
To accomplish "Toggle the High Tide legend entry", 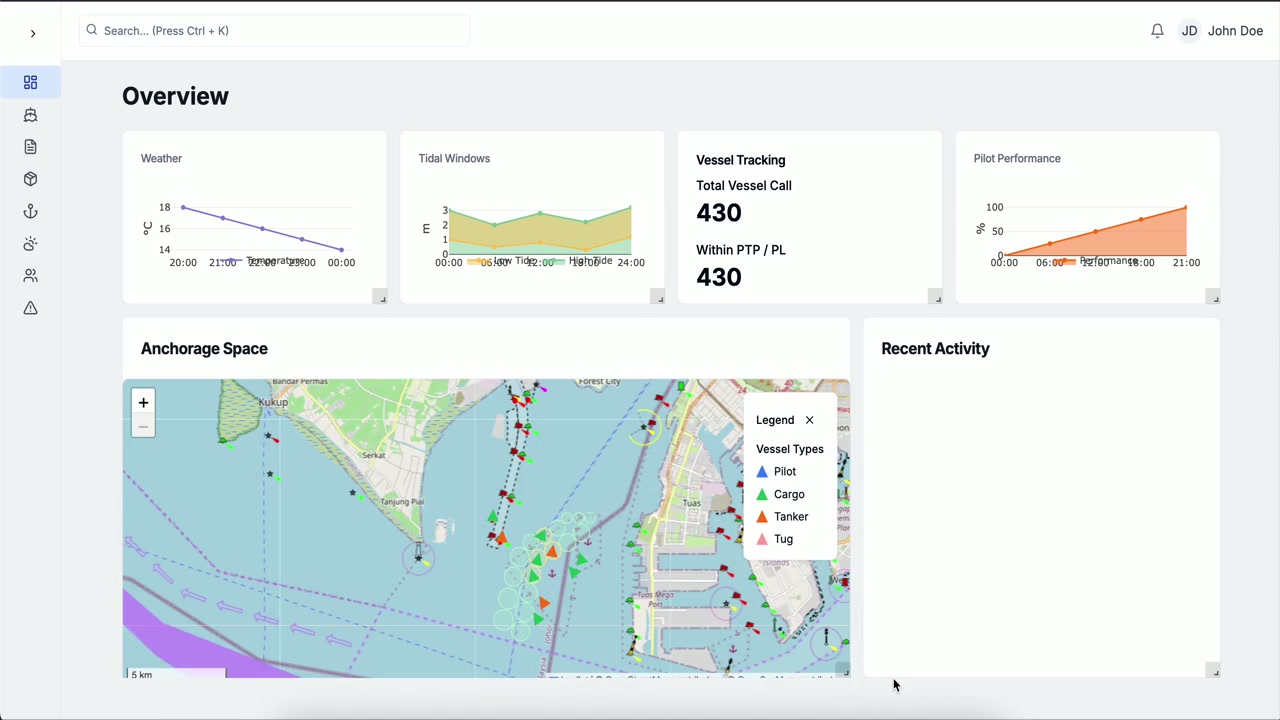I will [579, 261].
